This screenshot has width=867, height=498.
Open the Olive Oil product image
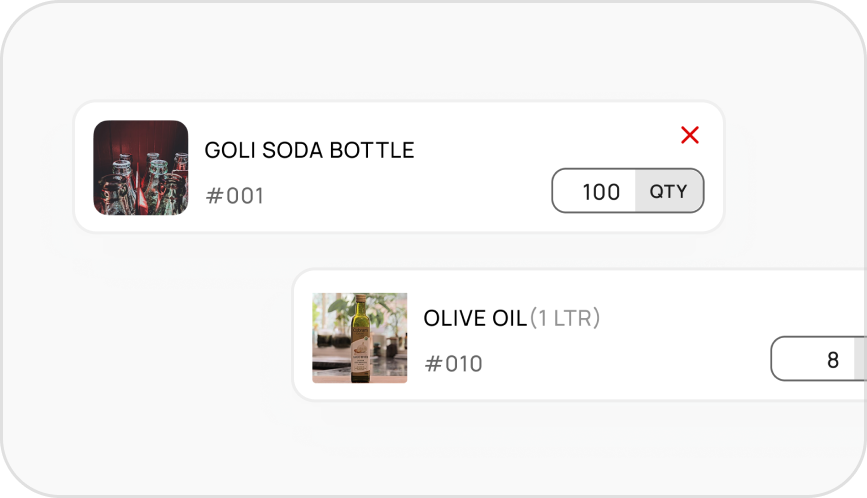tap(359, 338)
